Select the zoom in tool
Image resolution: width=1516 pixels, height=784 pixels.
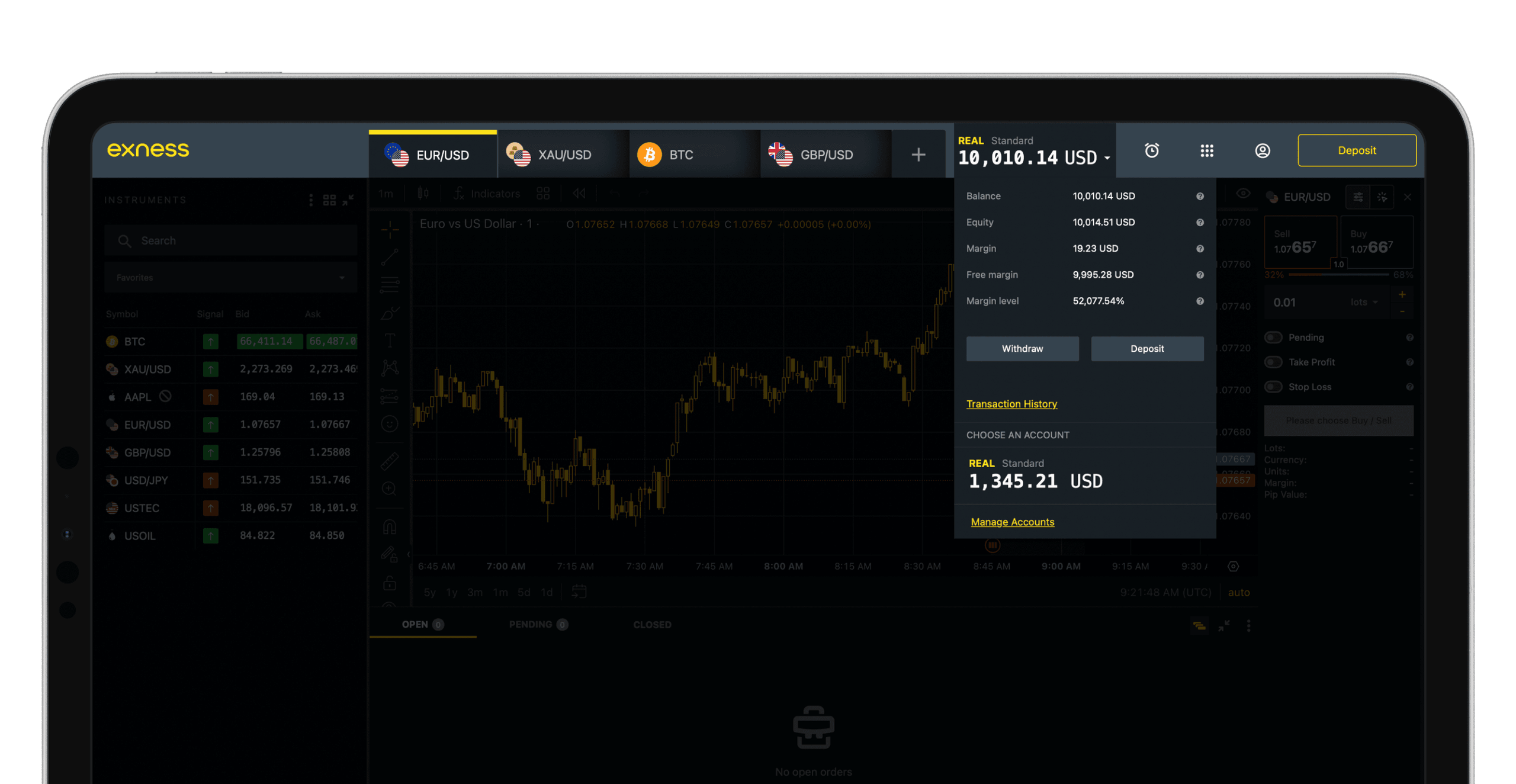pos(390,488)
